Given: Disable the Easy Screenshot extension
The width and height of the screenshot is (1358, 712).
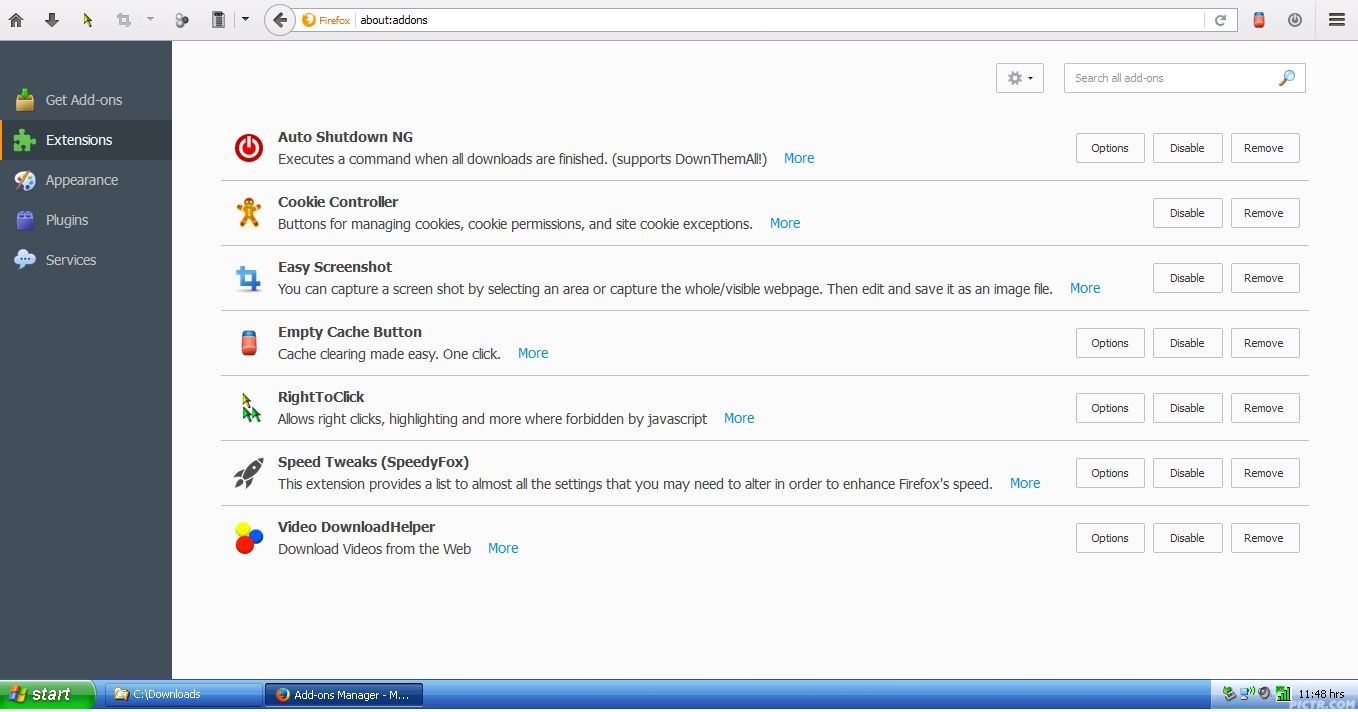Looking at the screenshot, I should click(1187, 278).
